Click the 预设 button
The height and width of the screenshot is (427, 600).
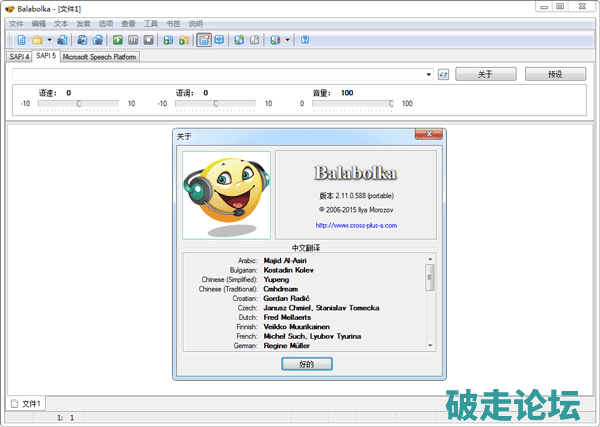tap(555, 74)
